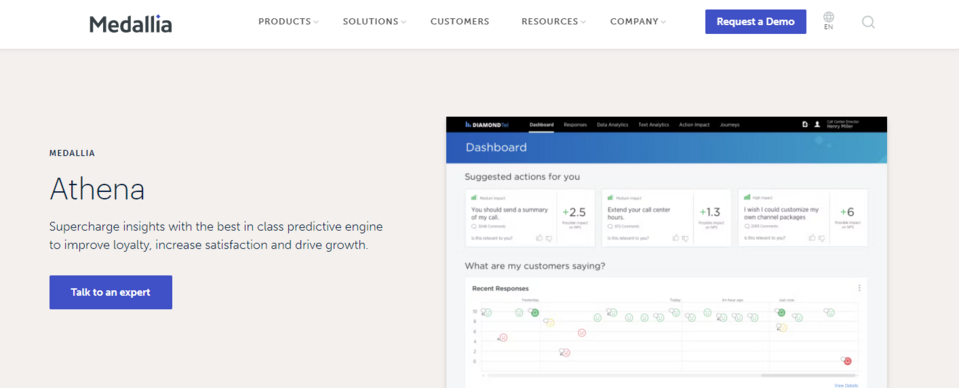
Task: Click comments bubble on channel packages card
Action: click(747, 226)
